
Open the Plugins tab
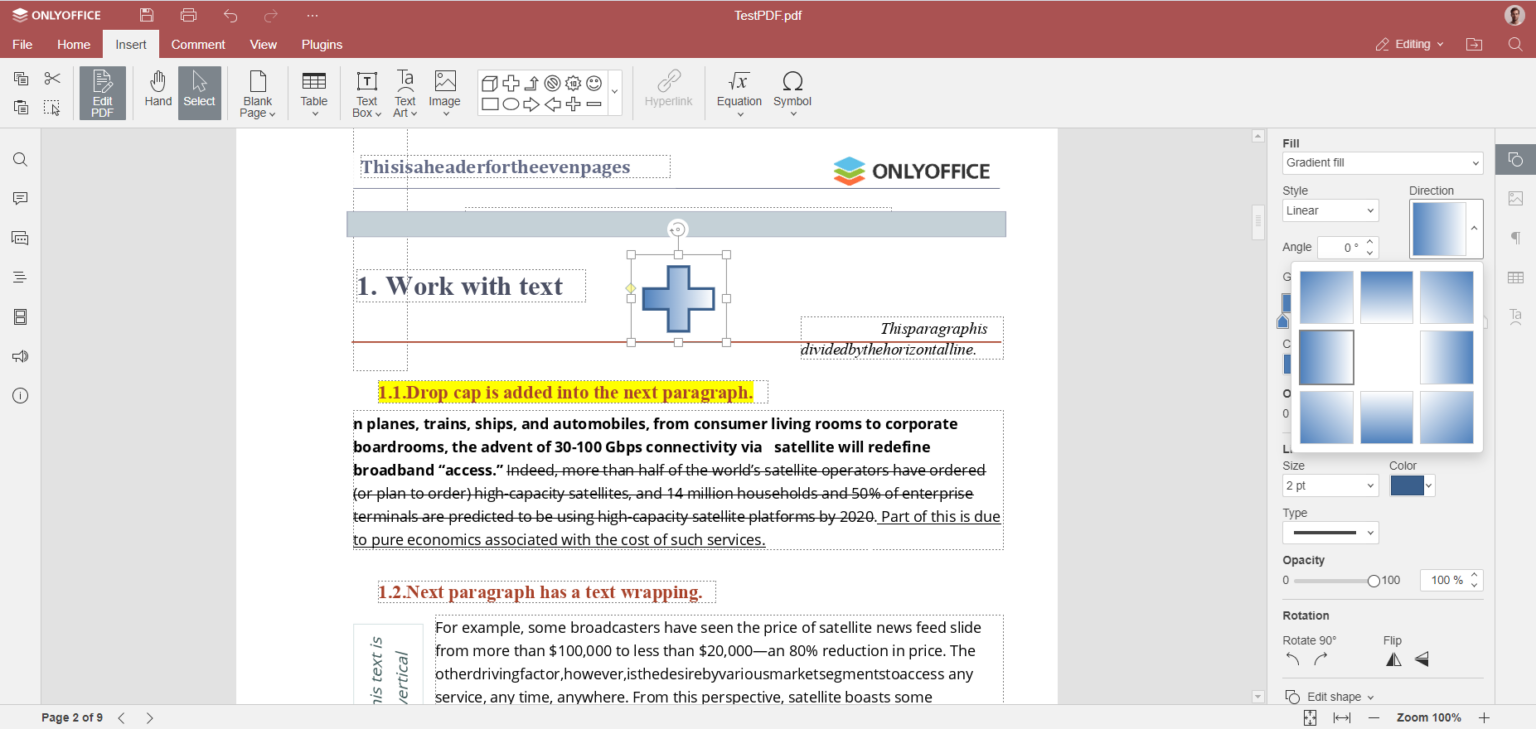(322, 44)
